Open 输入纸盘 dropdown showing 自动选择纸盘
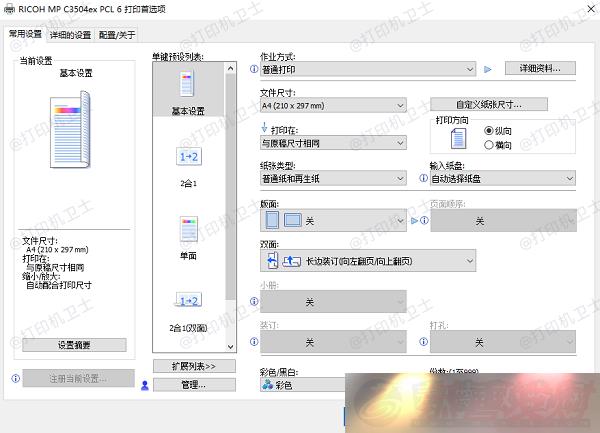Image resolution: width=600 pixels, height=433 pixels. pos(503,178)
